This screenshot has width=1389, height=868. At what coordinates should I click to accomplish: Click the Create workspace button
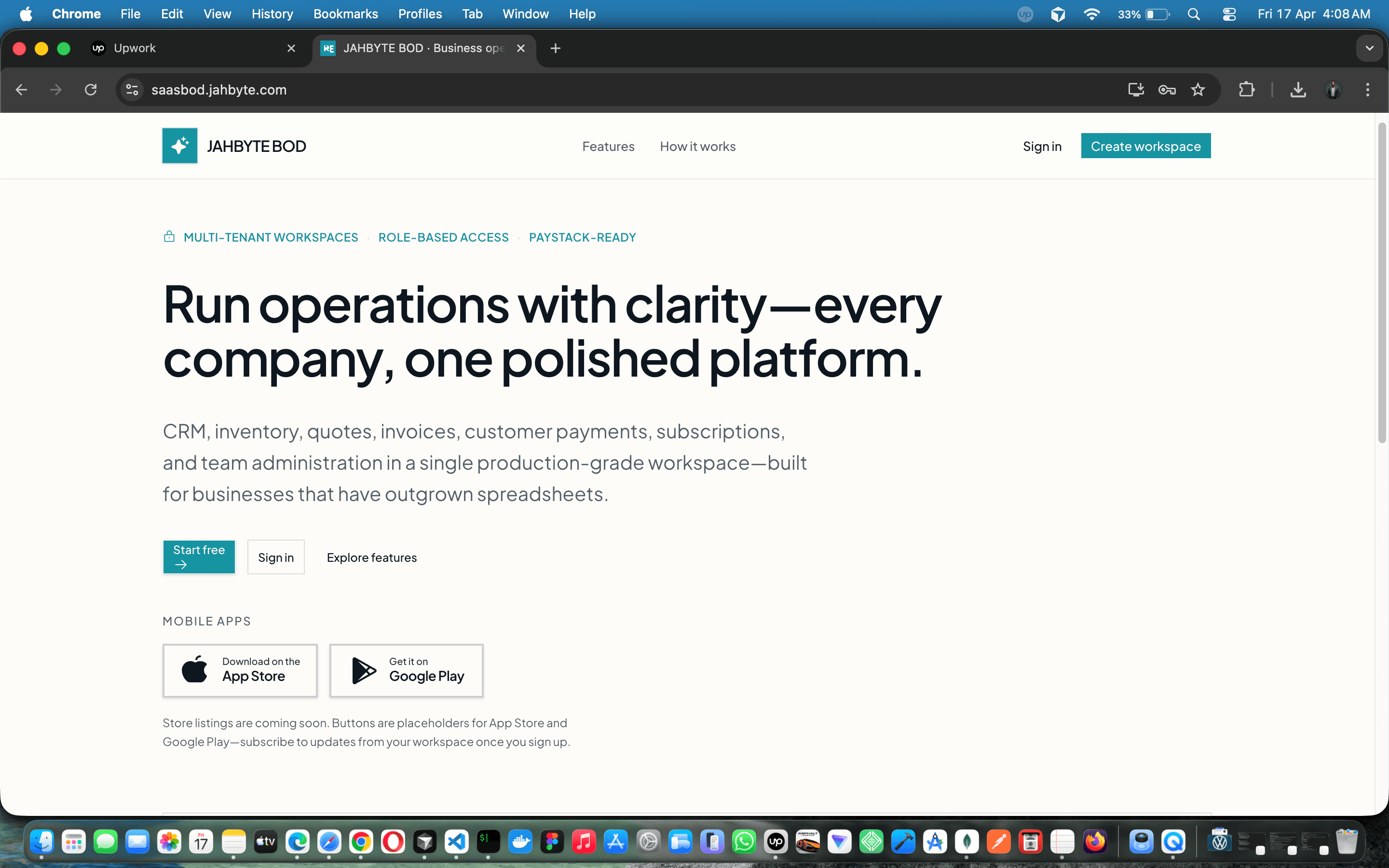pyautogui.click(x=1145, y=146)
